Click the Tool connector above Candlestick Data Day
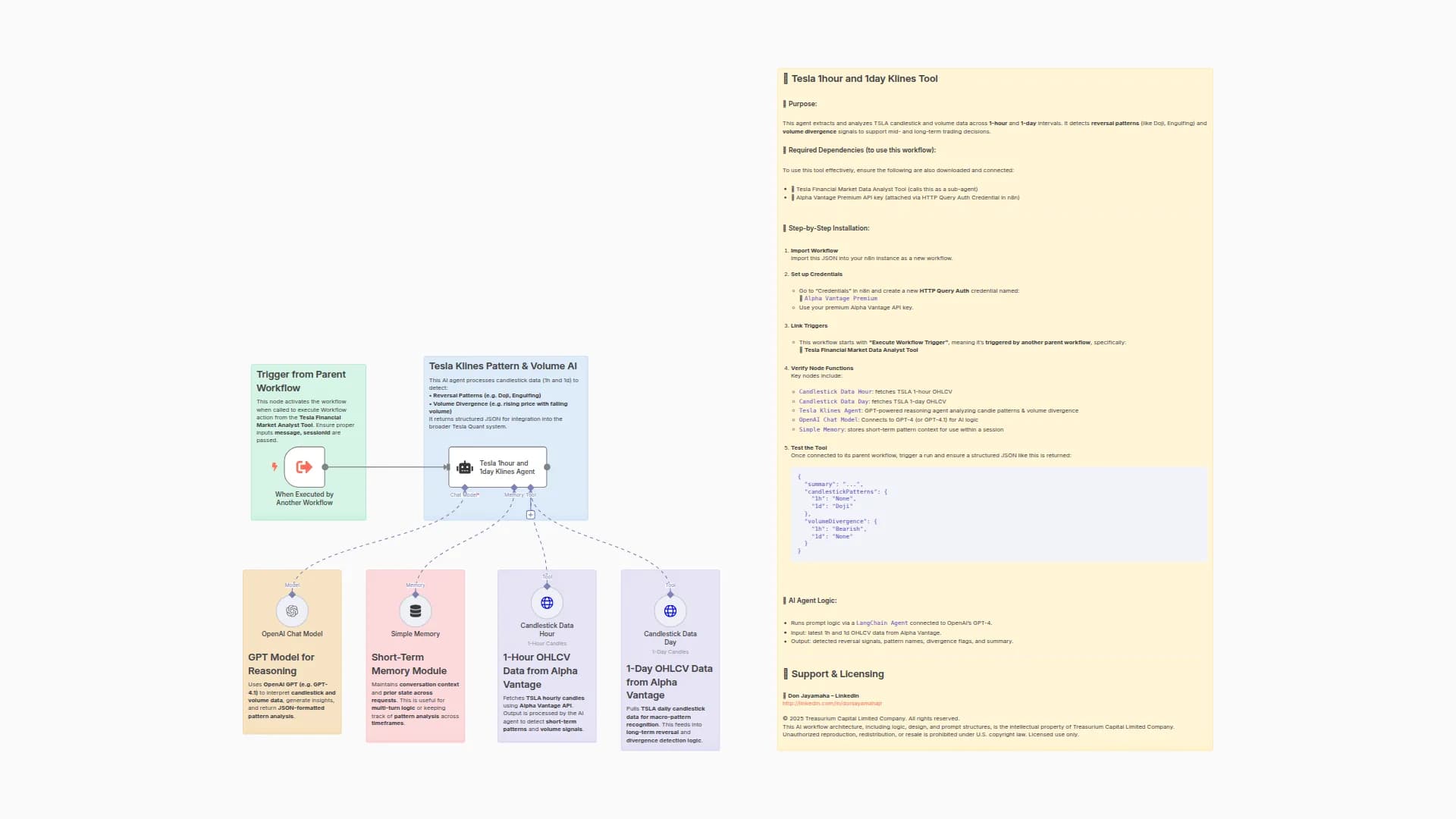 tap(670, 594)
